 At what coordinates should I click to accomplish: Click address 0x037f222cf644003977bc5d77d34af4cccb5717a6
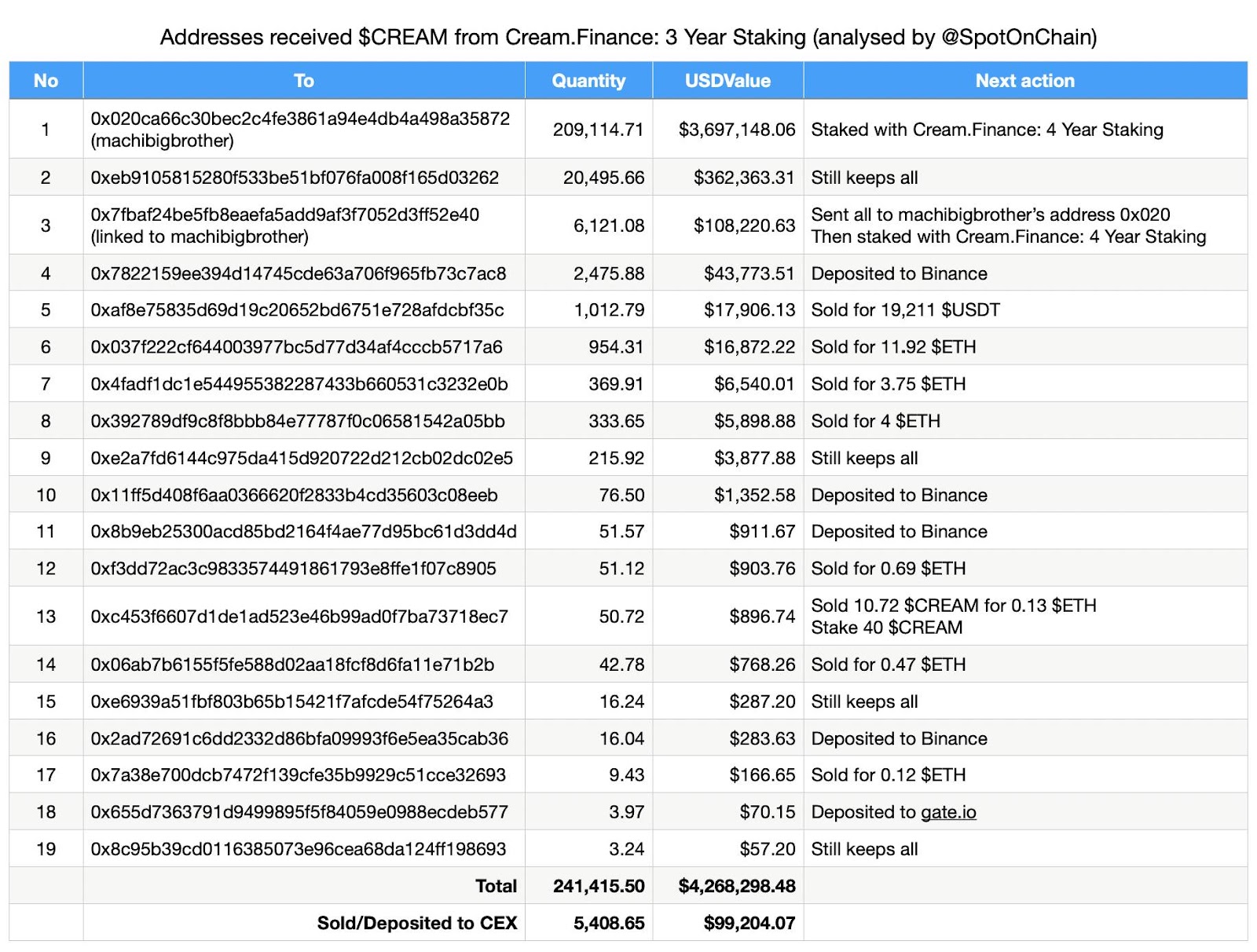click(296, 347)
